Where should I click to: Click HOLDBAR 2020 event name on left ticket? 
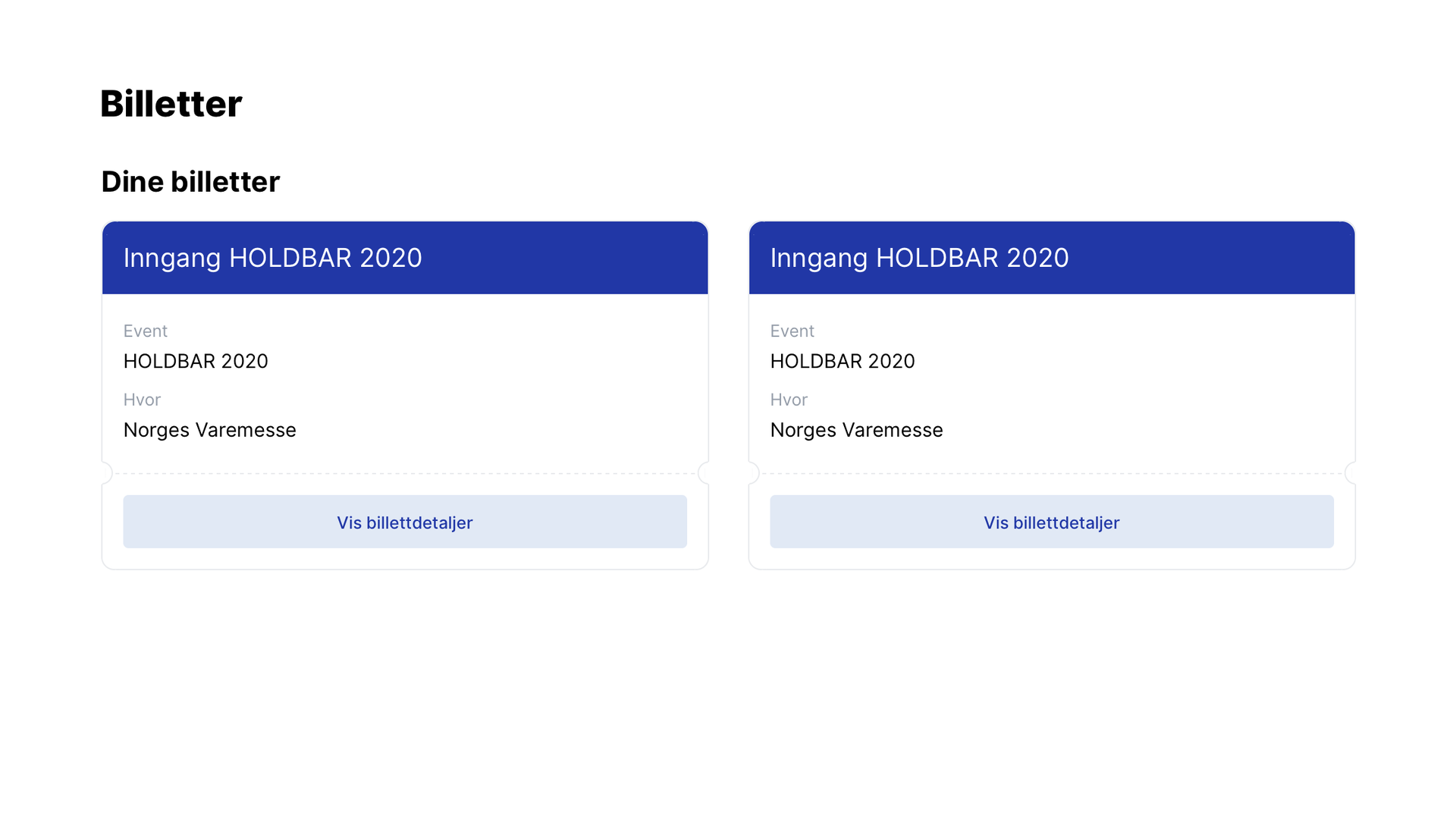[196, 361]
